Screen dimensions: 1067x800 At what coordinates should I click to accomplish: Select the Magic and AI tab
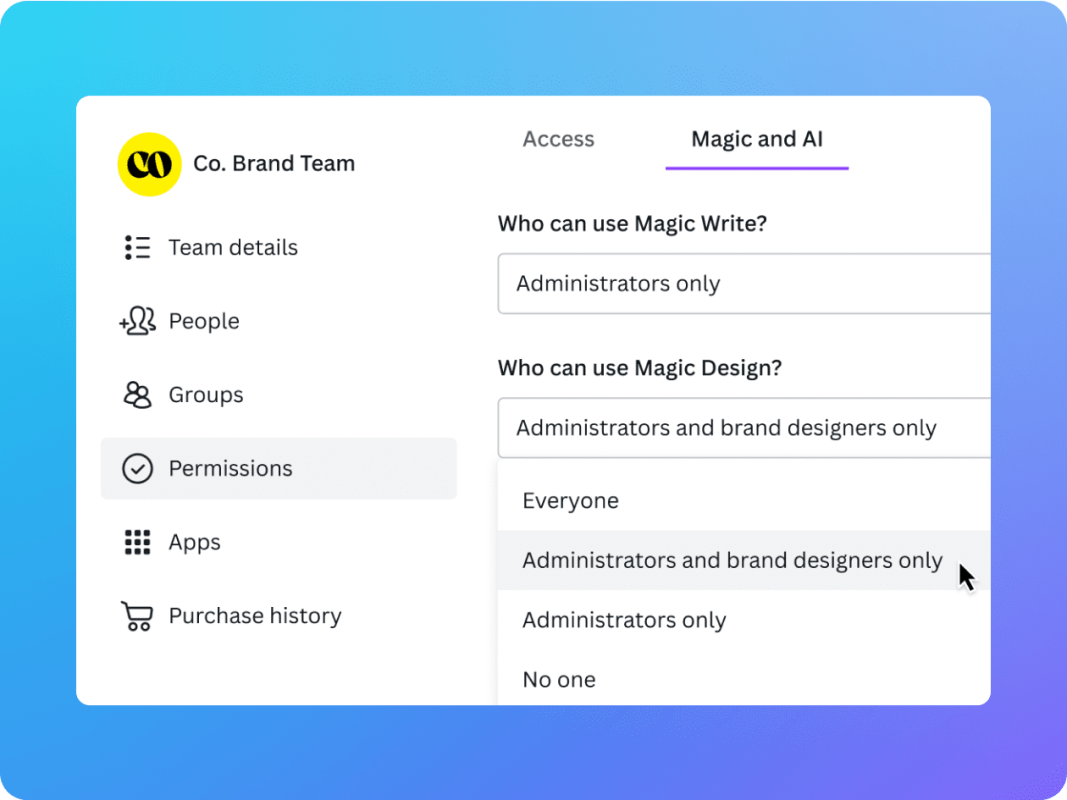pos(757,139)
